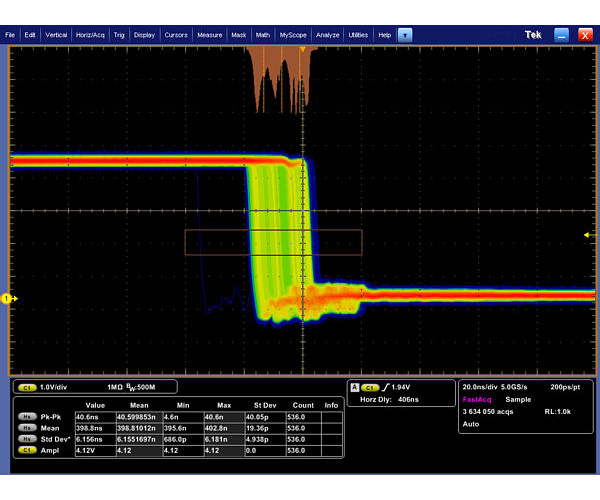This screenshot has height=500, width=600.
Task: Click the Info column header
Action: pos(331,405)
